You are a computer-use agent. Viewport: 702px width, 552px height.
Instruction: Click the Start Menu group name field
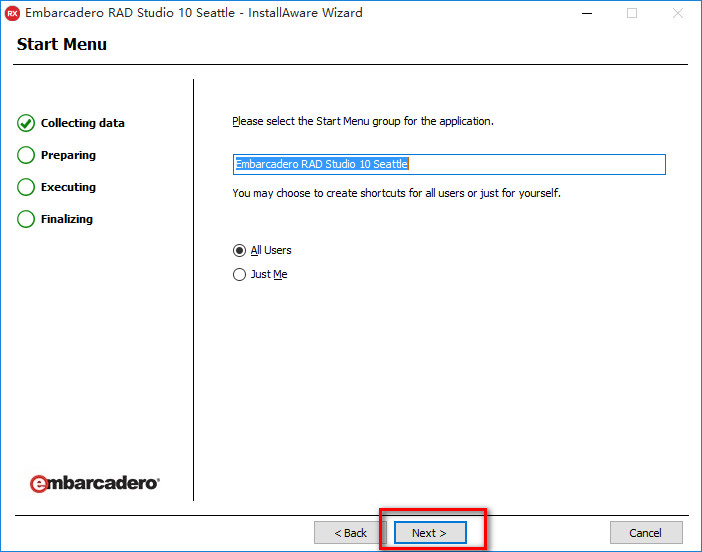(449, 164)
